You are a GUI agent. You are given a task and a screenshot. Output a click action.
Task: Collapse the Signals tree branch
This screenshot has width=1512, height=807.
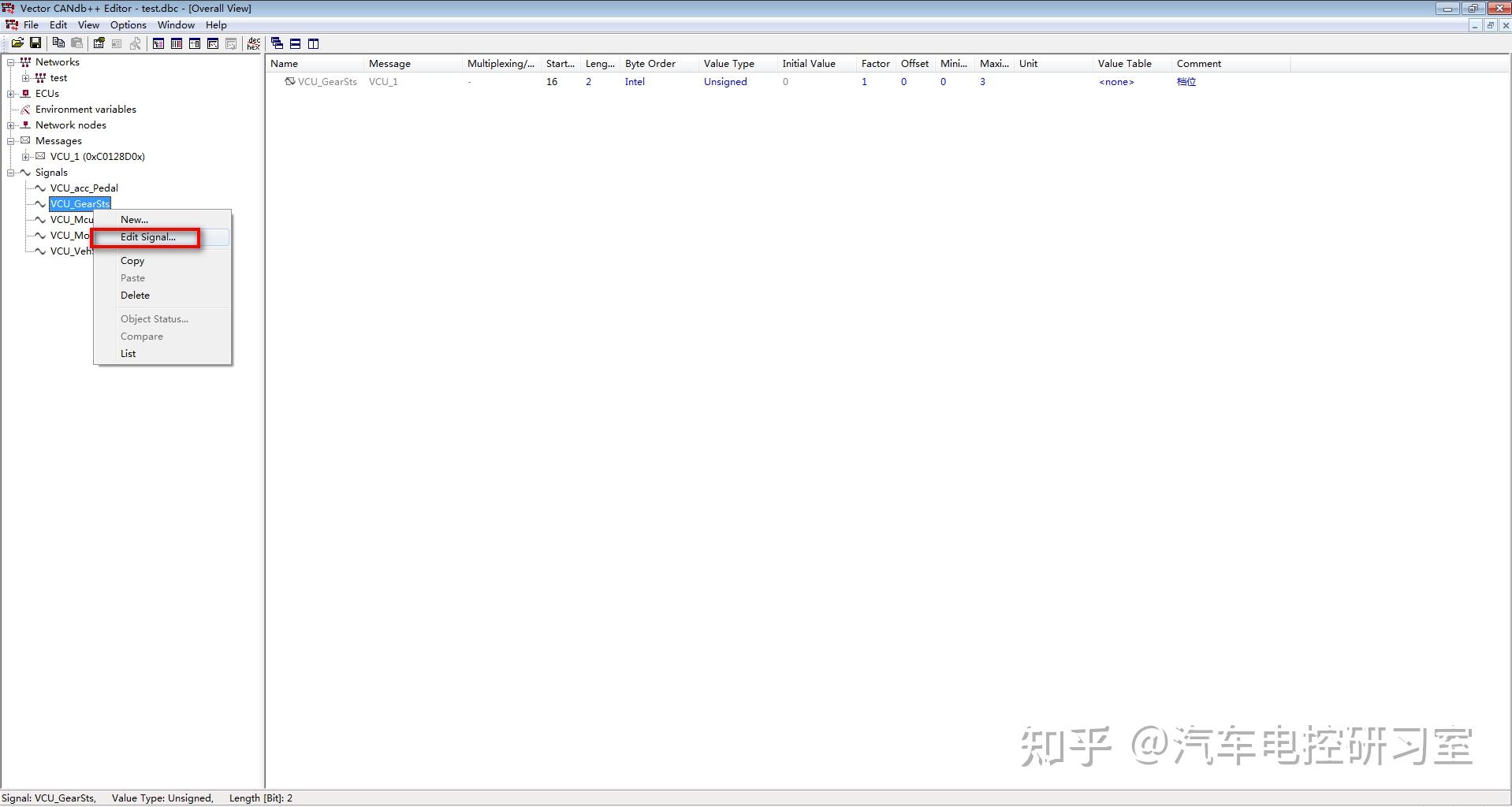pos(12,172)
